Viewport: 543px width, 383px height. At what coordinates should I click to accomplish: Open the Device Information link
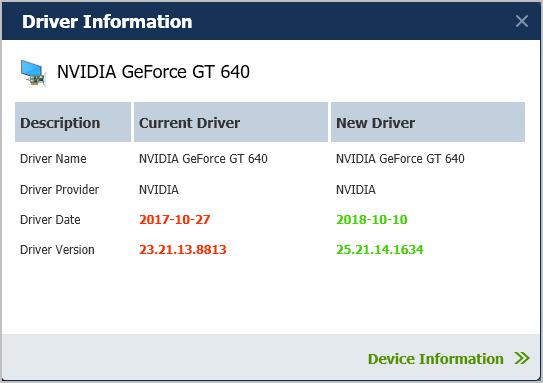pyautogui.click(x=435, y=359)
